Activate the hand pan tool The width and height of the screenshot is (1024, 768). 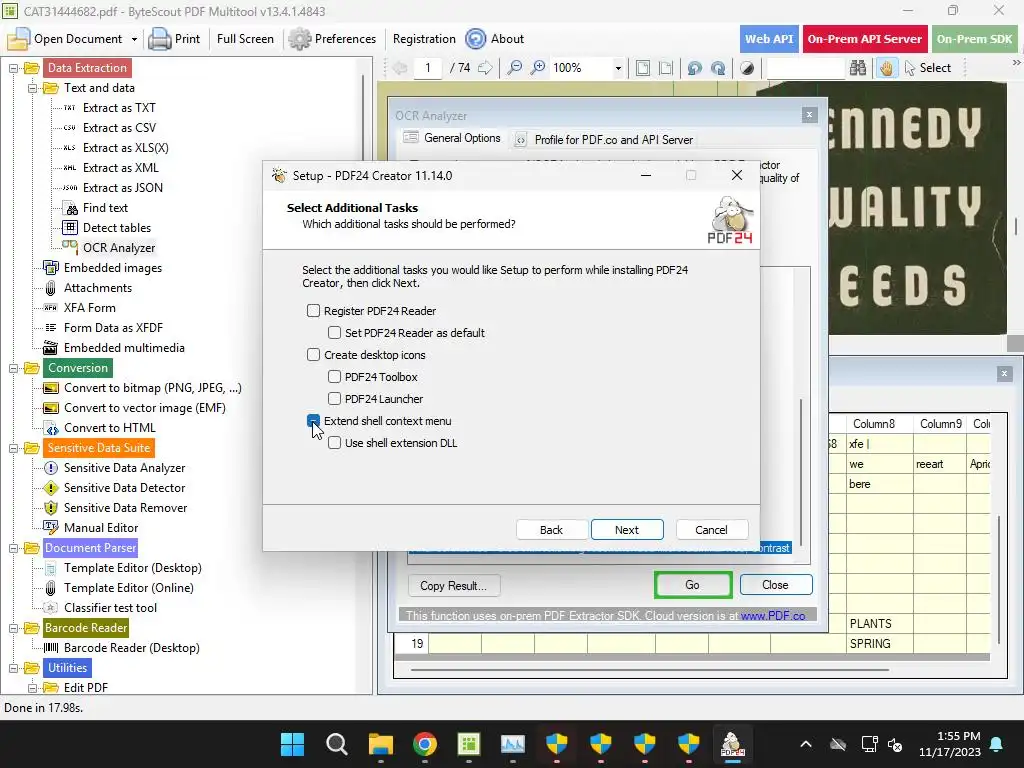coord(886,68)
